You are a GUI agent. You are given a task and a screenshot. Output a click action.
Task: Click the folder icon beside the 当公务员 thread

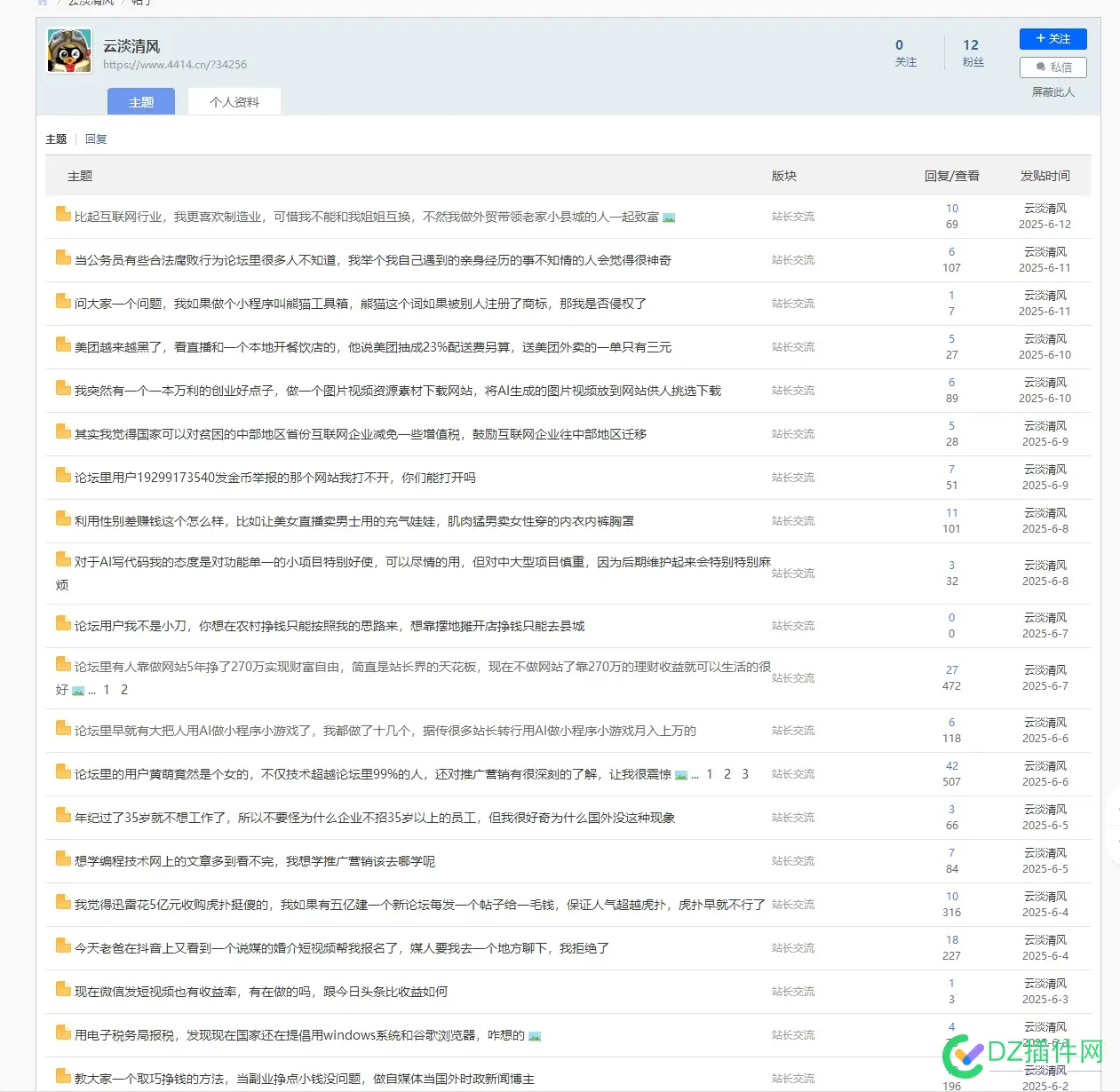[63, 257]
